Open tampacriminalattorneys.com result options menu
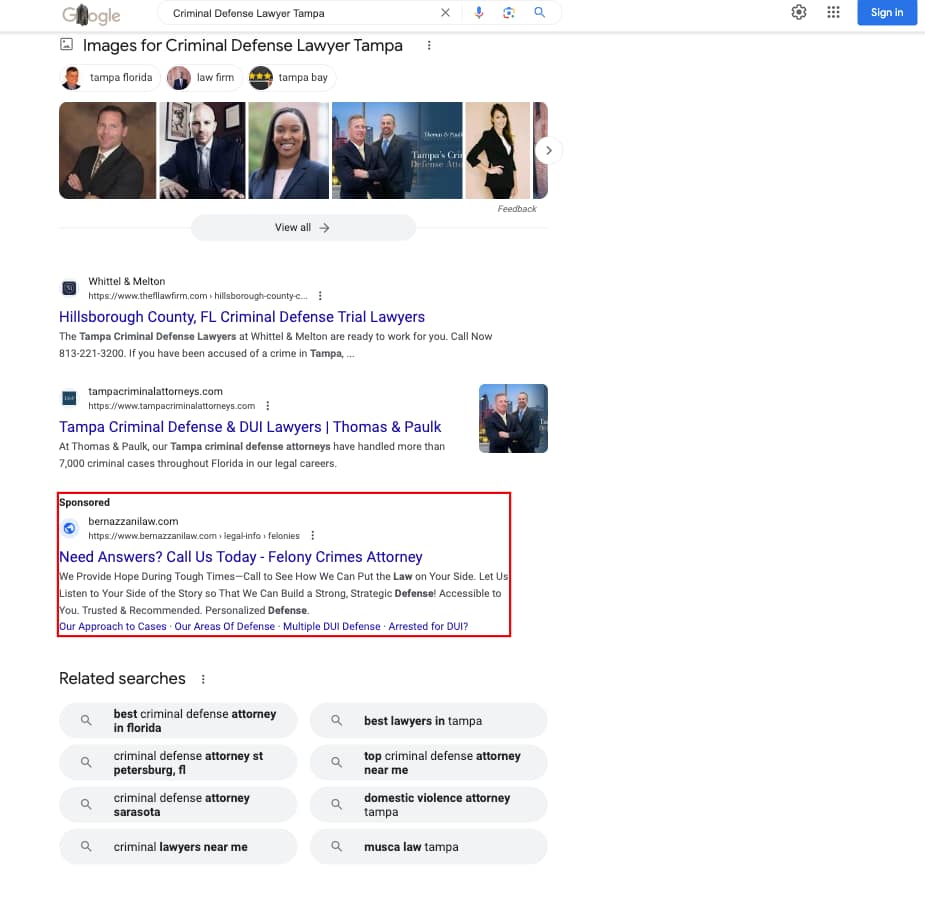The image size is (925, 899). (x=268, y=406)
